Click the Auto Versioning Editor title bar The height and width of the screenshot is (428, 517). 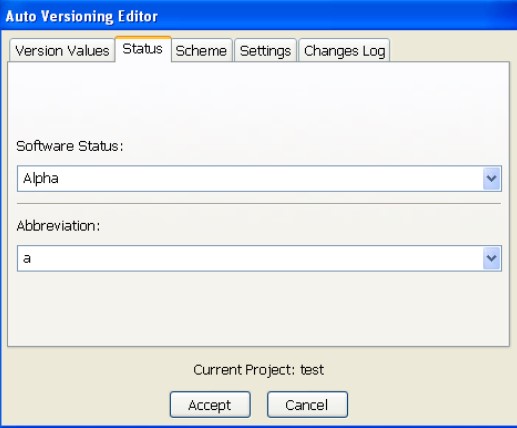point(258,16)
